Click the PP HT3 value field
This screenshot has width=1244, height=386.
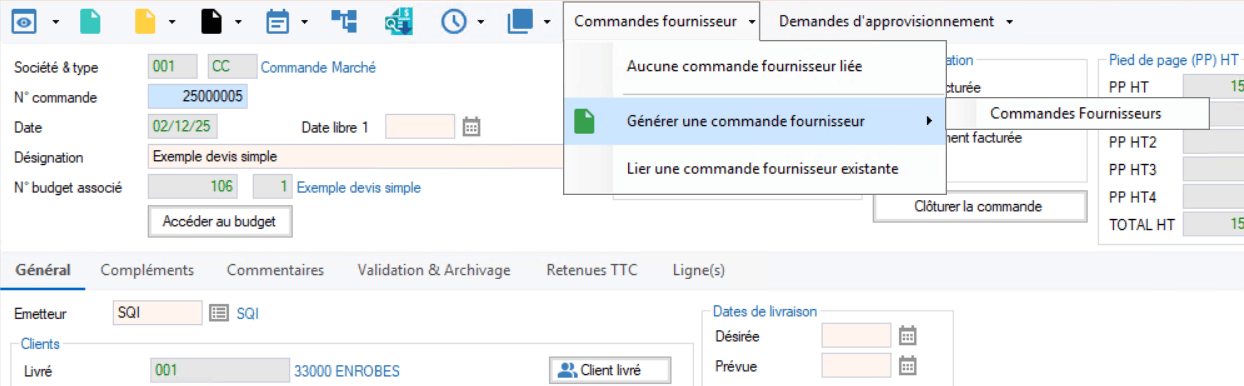1213,169
